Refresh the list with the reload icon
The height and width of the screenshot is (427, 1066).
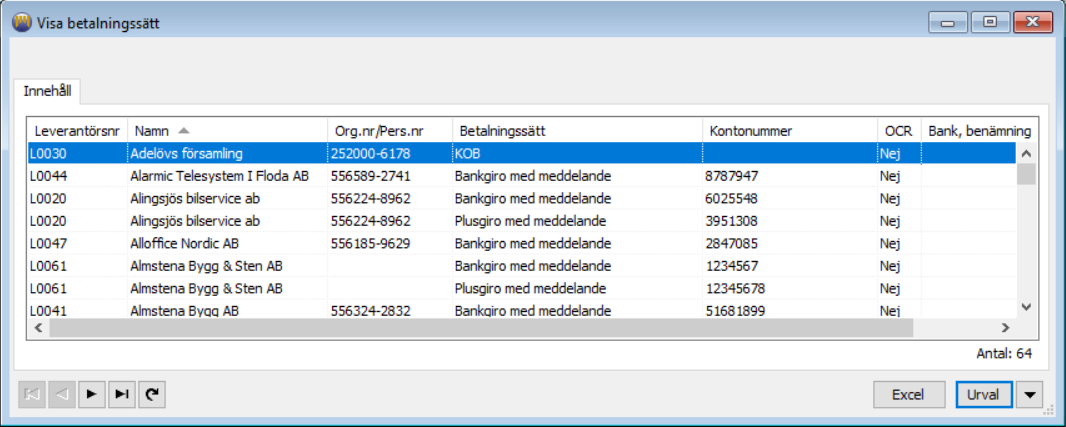[152, 394]
